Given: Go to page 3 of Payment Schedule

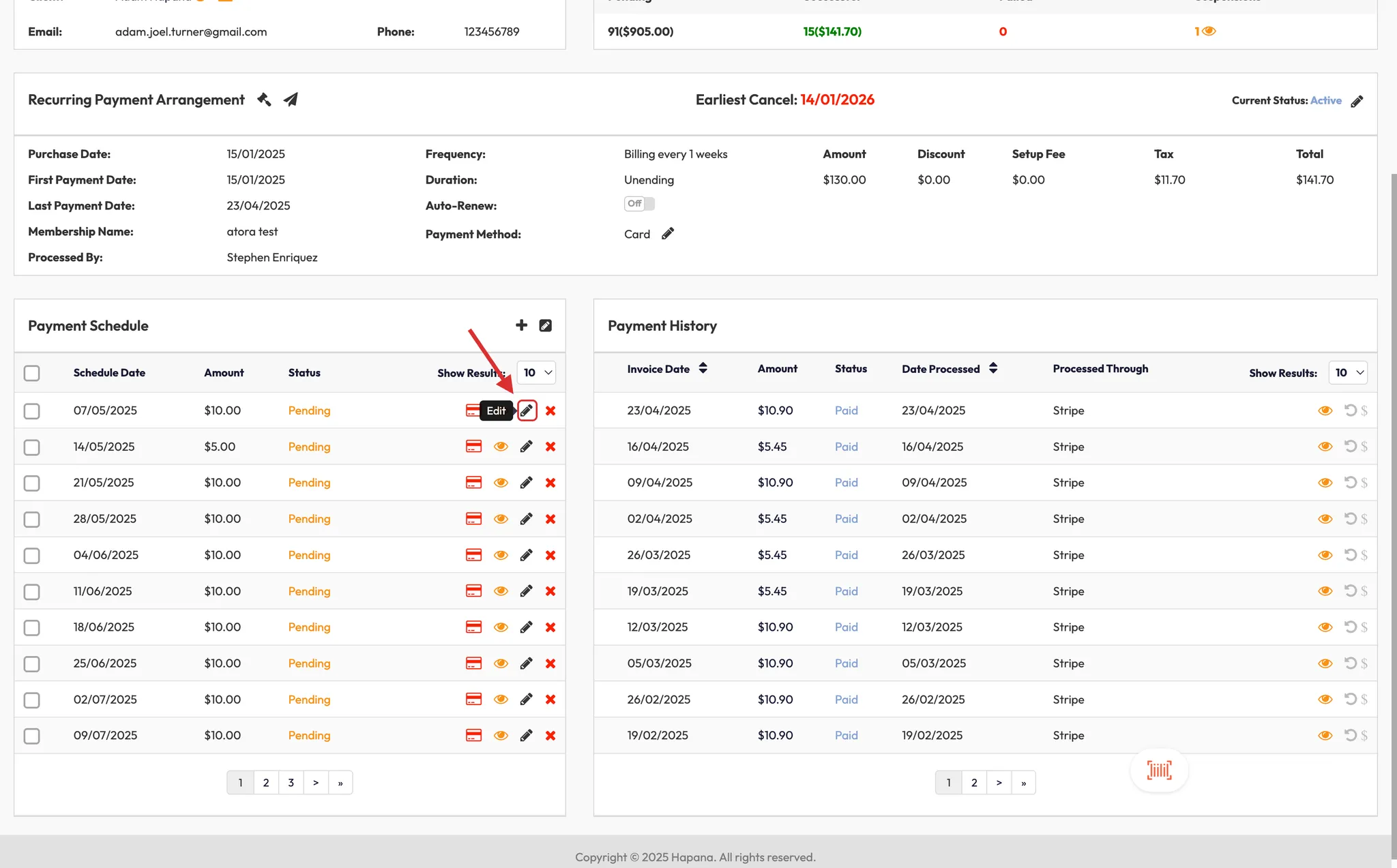Looking at the screenshot, I should (291, 783).
